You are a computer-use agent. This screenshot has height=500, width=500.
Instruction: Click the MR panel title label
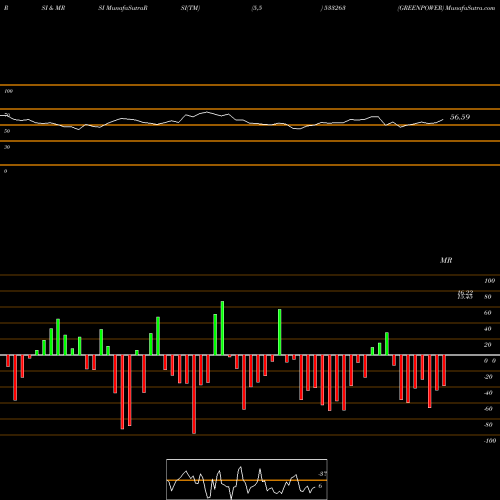[446, 260]
